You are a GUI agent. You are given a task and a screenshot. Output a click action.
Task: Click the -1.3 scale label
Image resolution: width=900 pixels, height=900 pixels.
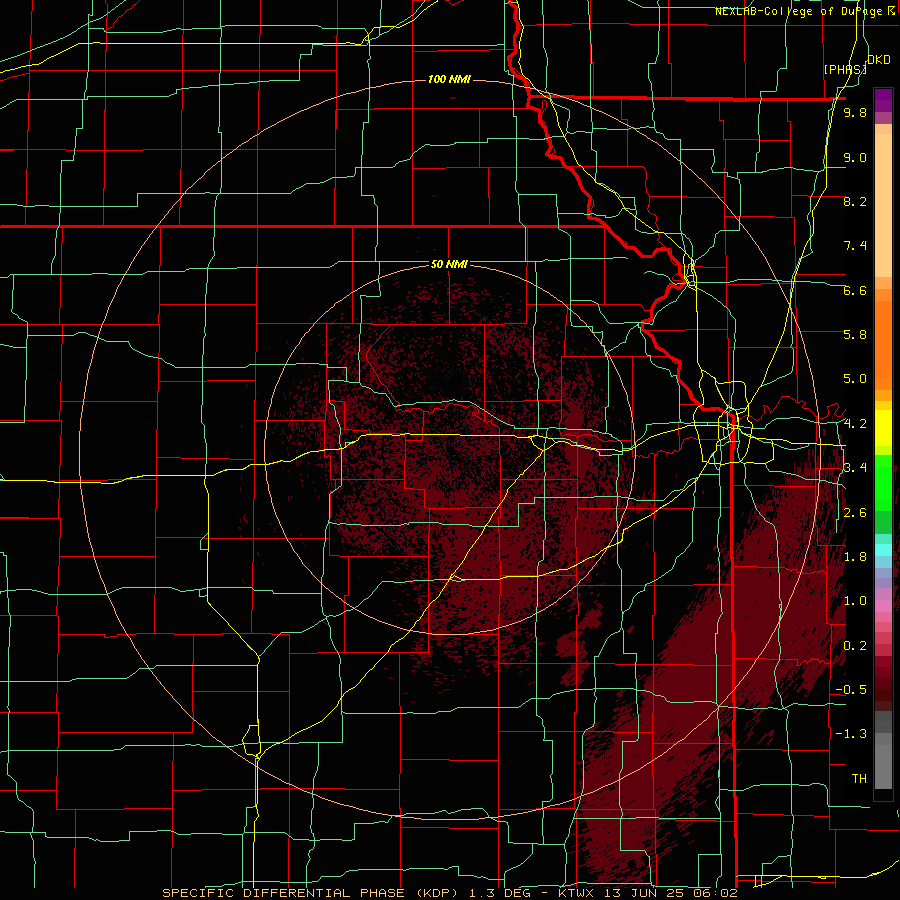pyautogui.click(x=851, y=734)
